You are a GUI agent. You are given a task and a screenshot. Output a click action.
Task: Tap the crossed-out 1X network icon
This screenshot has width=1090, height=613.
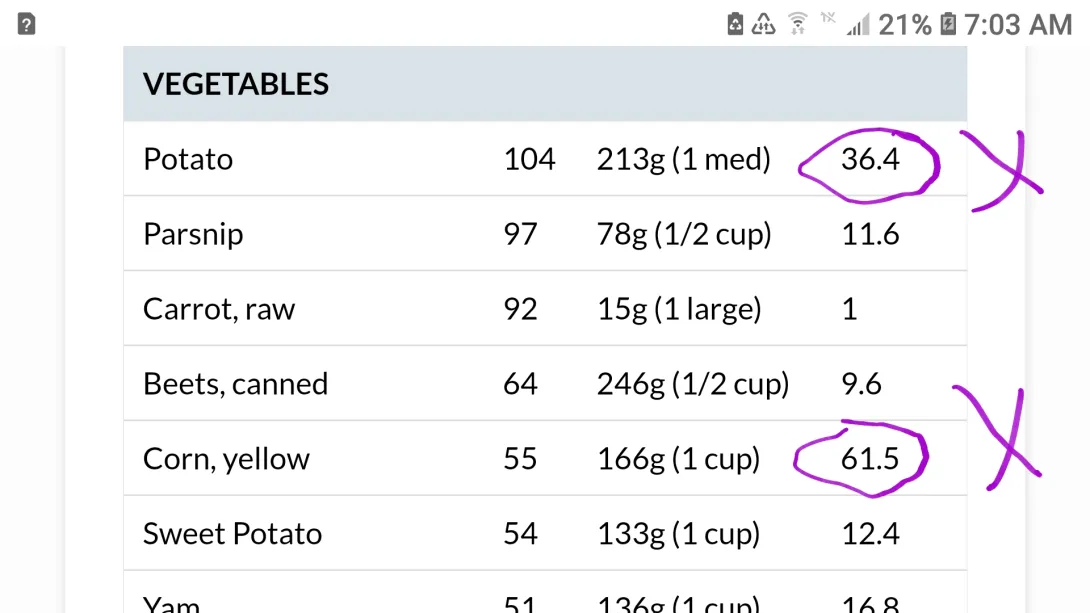(x=828, y=18)
